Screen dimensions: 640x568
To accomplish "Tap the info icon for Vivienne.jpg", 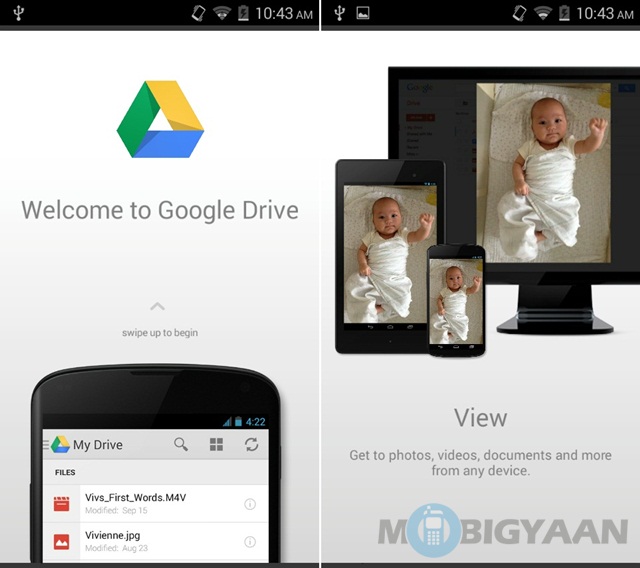I will coord(250,542).
